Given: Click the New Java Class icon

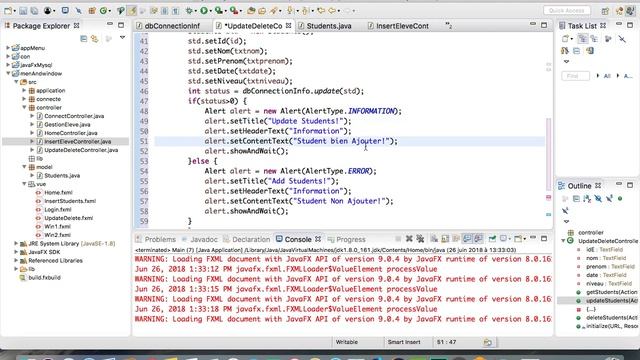Looking at the screenshot, I should click(x=104, y=11).
